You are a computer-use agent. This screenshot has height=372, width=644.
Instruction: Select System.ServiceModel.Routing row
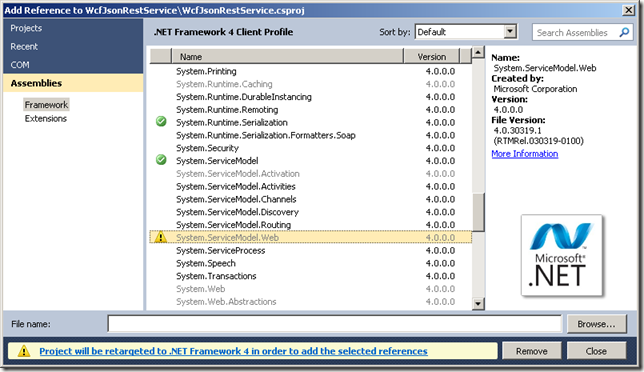pos(310,225)
